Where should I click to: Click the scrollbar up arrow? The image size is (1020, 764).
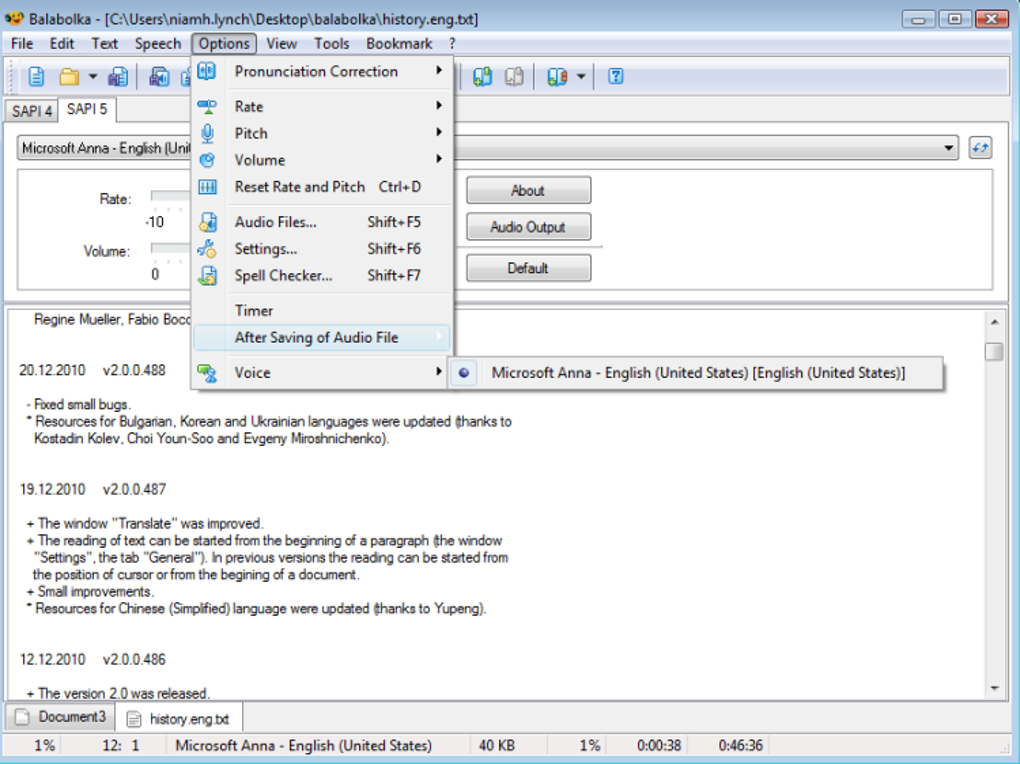994,322
